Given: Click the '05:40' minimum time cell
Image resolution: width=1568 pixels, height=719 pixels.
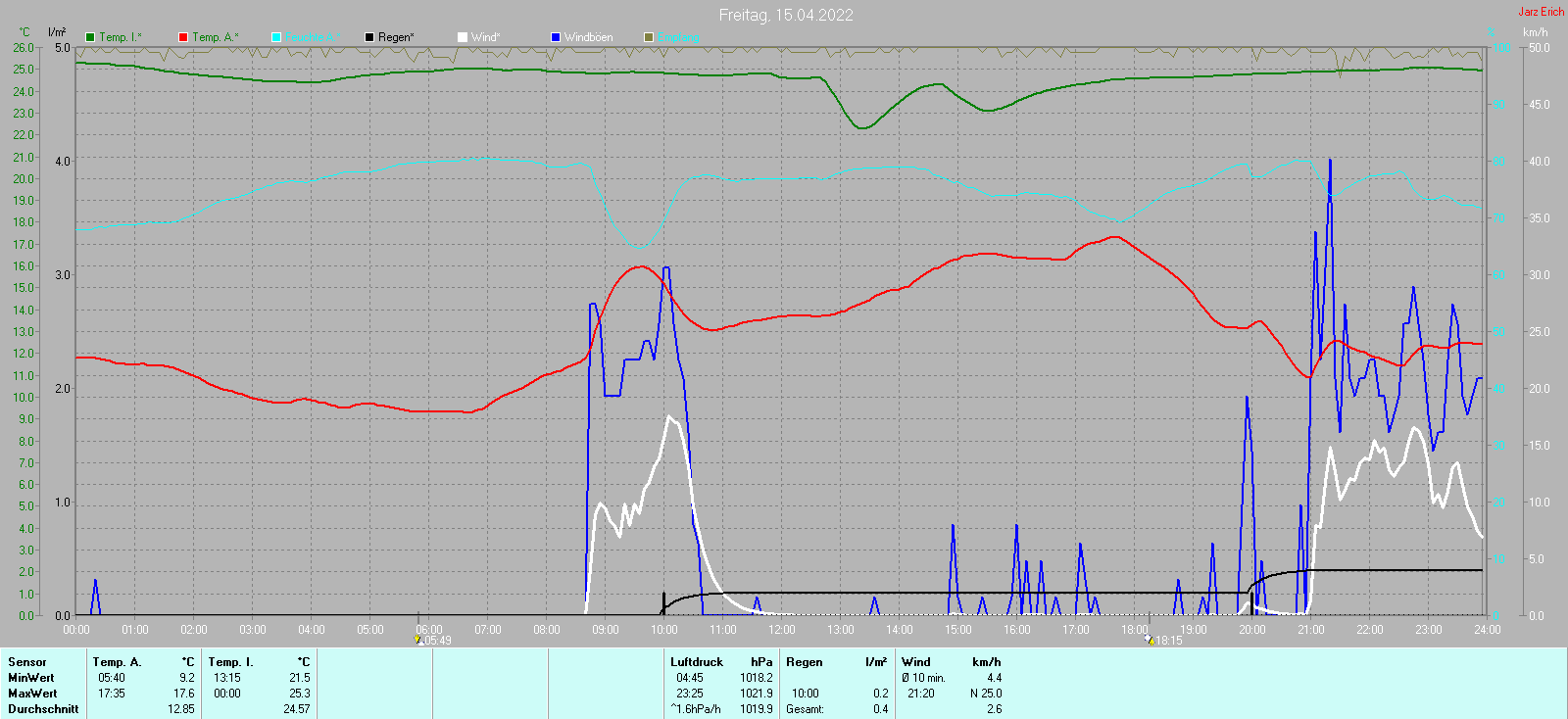Looking at the screenshot, I should click(112, 678).
